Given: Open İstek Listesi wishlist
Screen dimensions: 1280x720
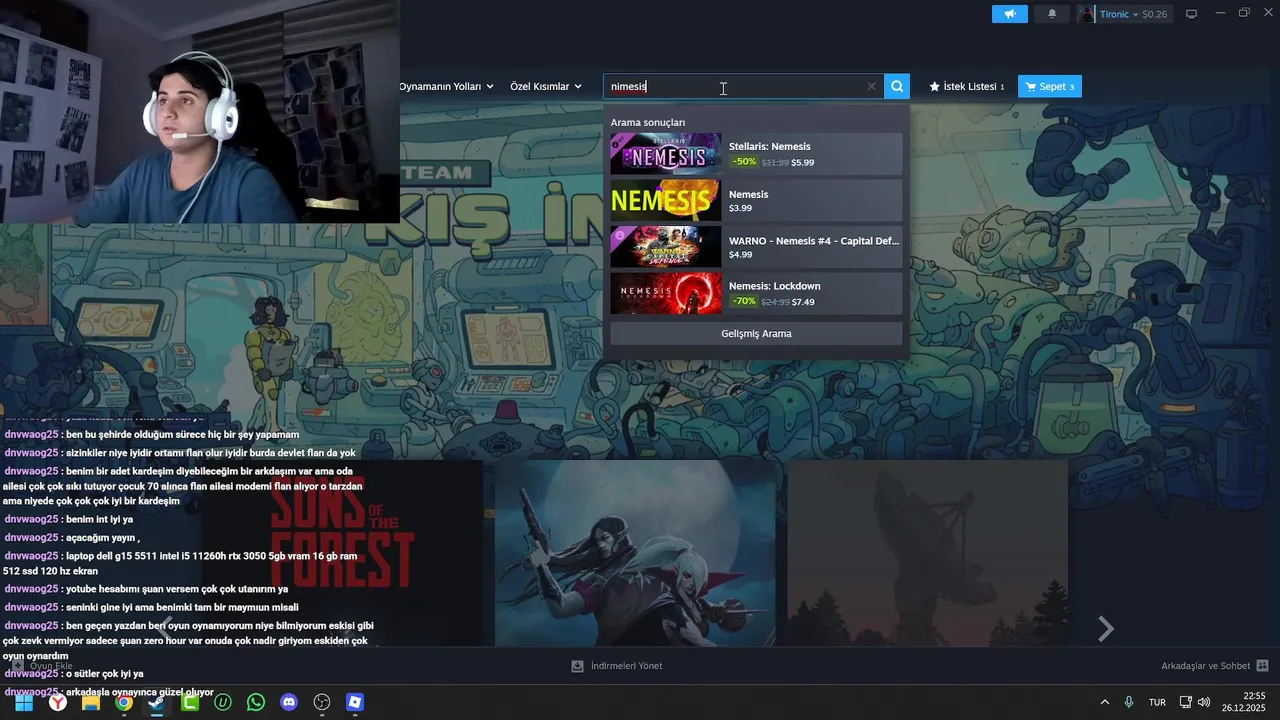Looking at the screenshot, I should point(967,86).
